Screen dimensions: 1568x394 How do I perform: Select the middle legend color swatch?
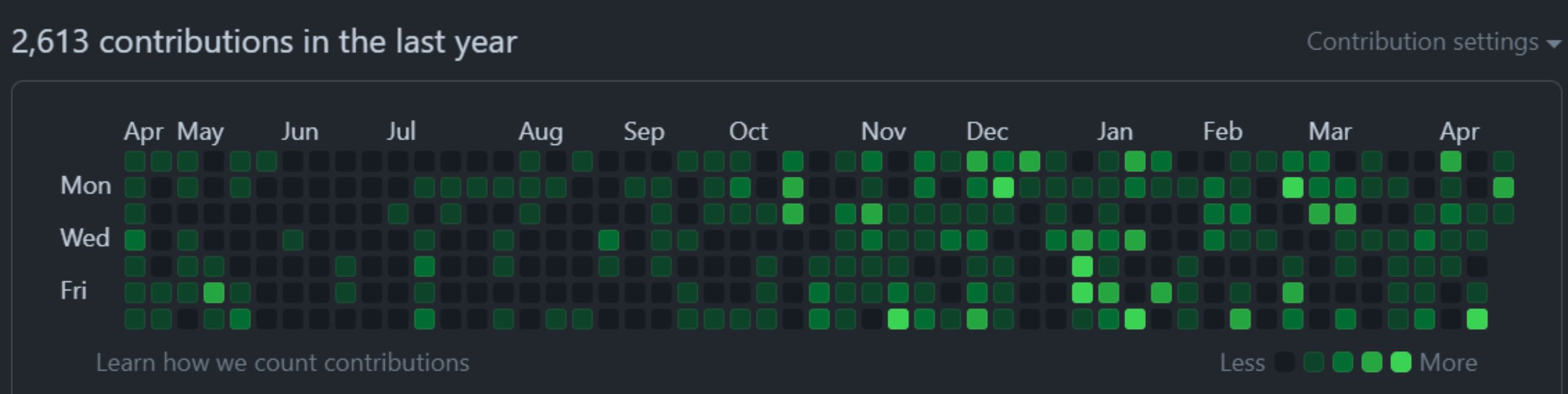1343,362
